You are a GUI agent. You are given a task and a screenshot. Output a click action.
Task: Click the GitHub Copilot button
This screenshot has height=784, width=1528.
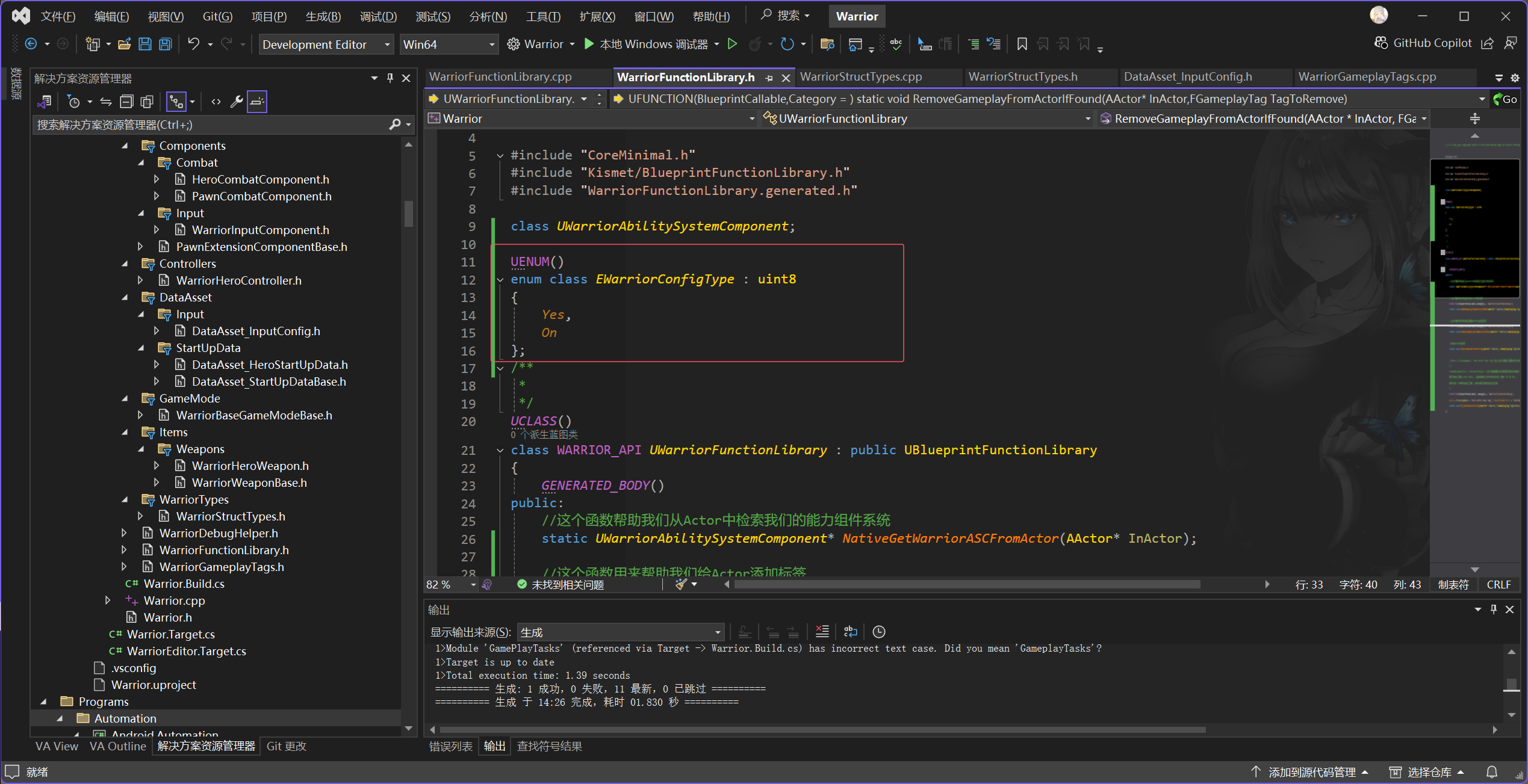pyautogui.click(x=1423, y=43)
